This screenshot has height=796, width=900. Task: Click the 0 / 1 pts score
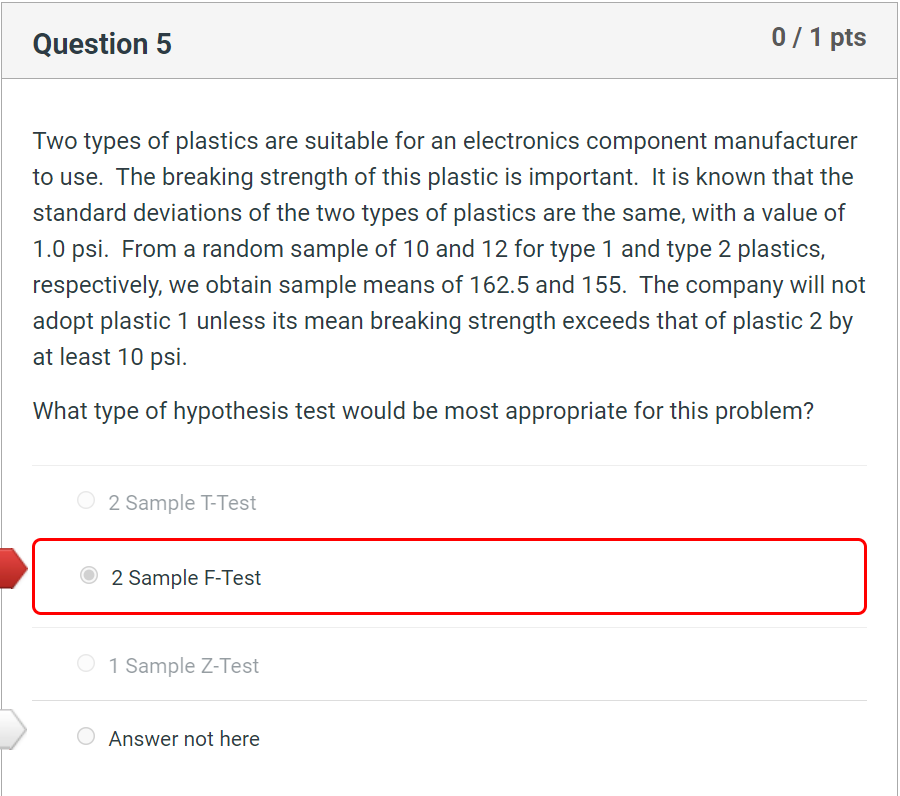point(818,38)
